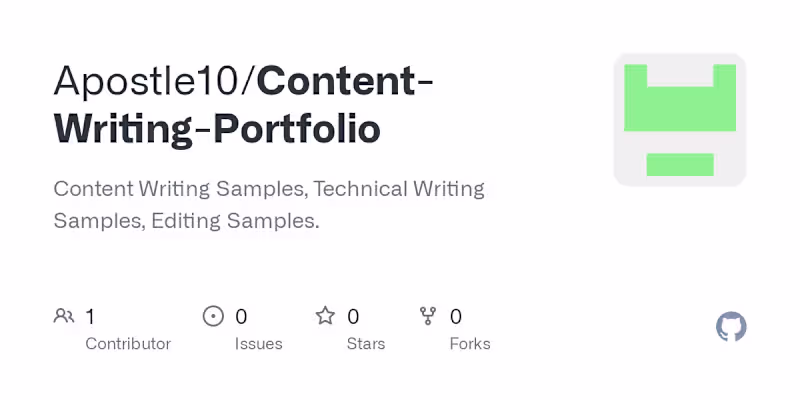Click the issues circle-dot icon
This screenshot has height=400, width=800.
coord(213,317)
